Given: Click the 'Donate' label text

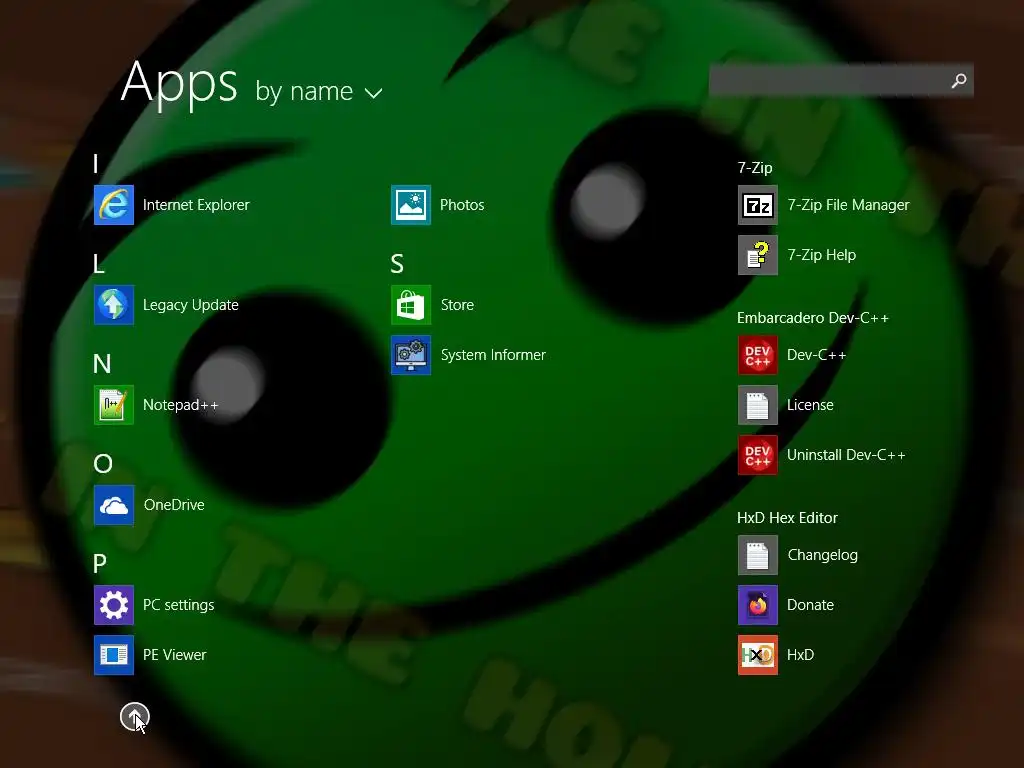Looking at the screenshot, I should click(810, 605).
